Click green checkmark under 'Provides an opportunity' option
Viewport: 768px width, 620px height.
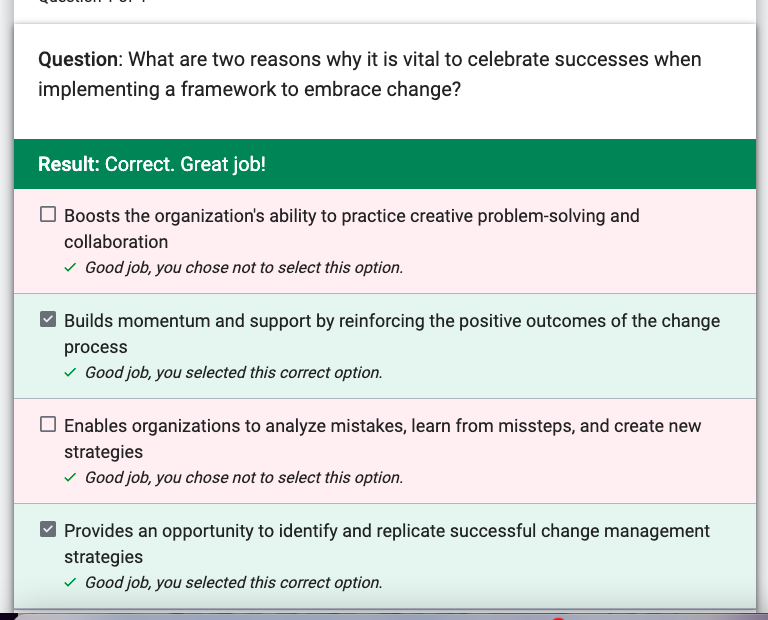[70, 583]
